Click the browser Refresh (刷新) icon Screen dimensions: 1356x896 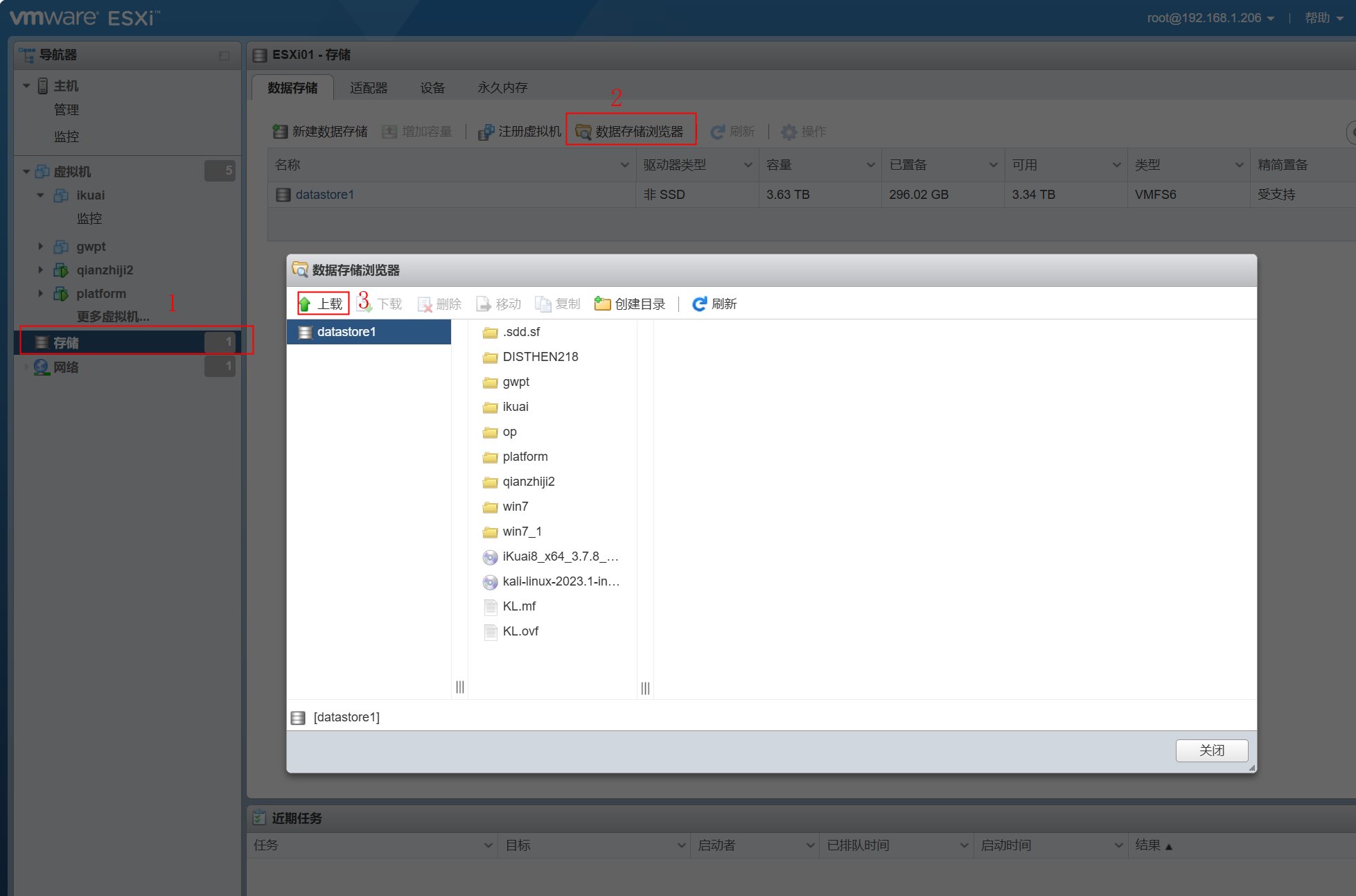(700, 304)
